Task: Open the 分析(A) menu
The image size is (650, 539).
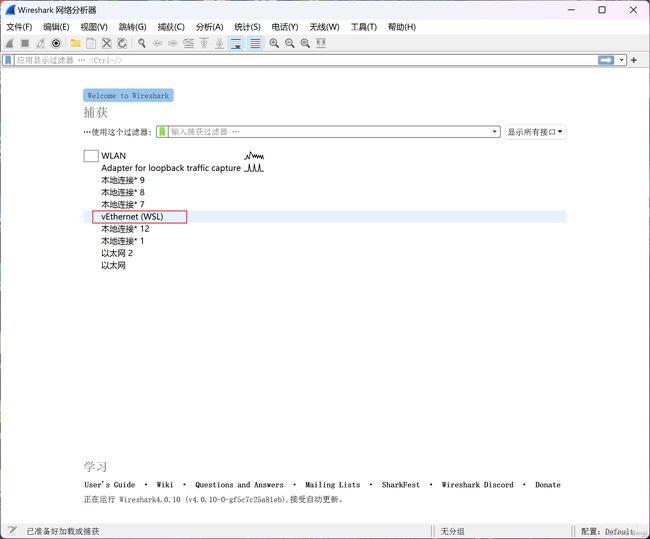Action: pos(210,27)
